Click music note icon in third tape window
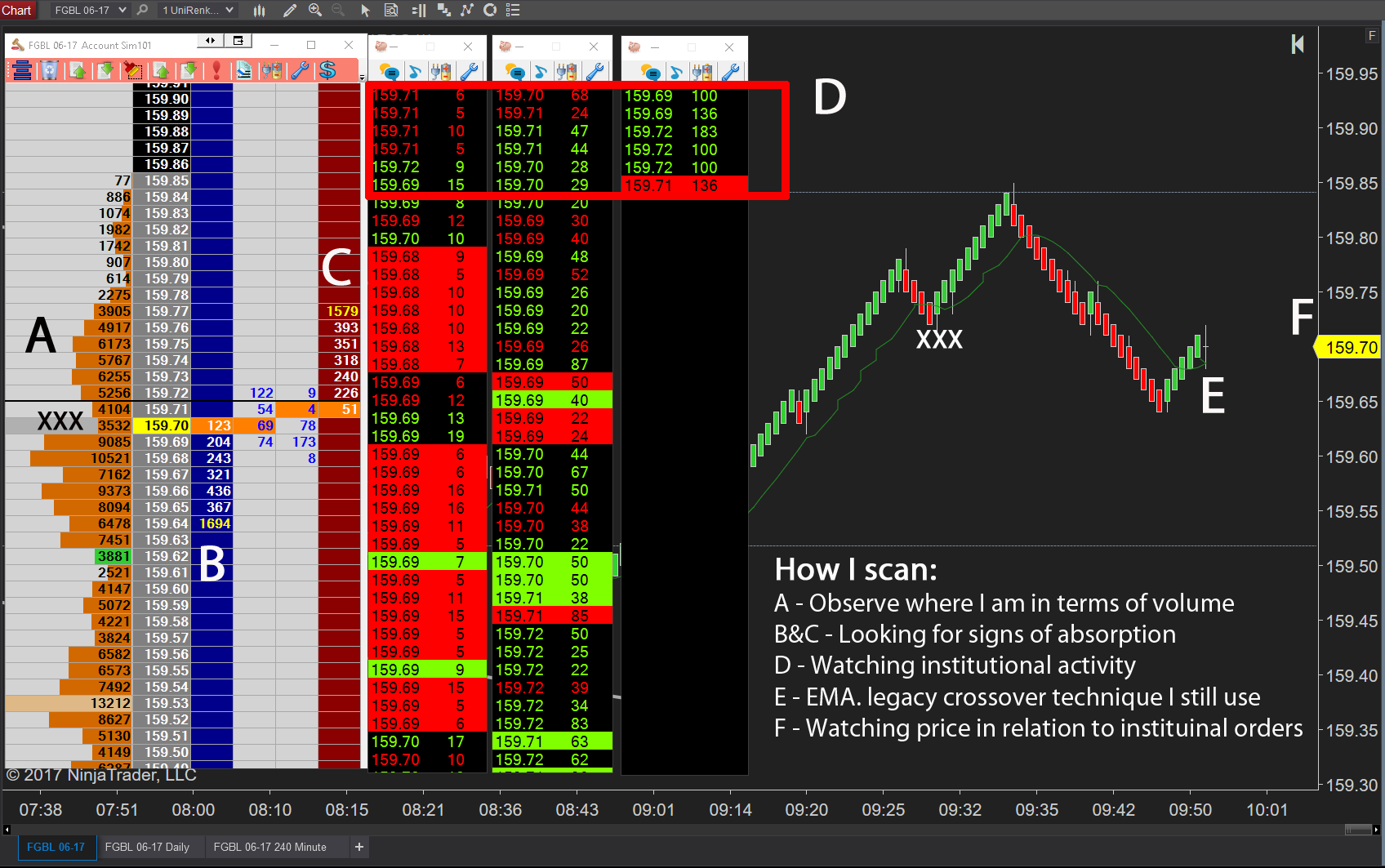Viewport: 1385px width, 868px height. coord(675,72)
